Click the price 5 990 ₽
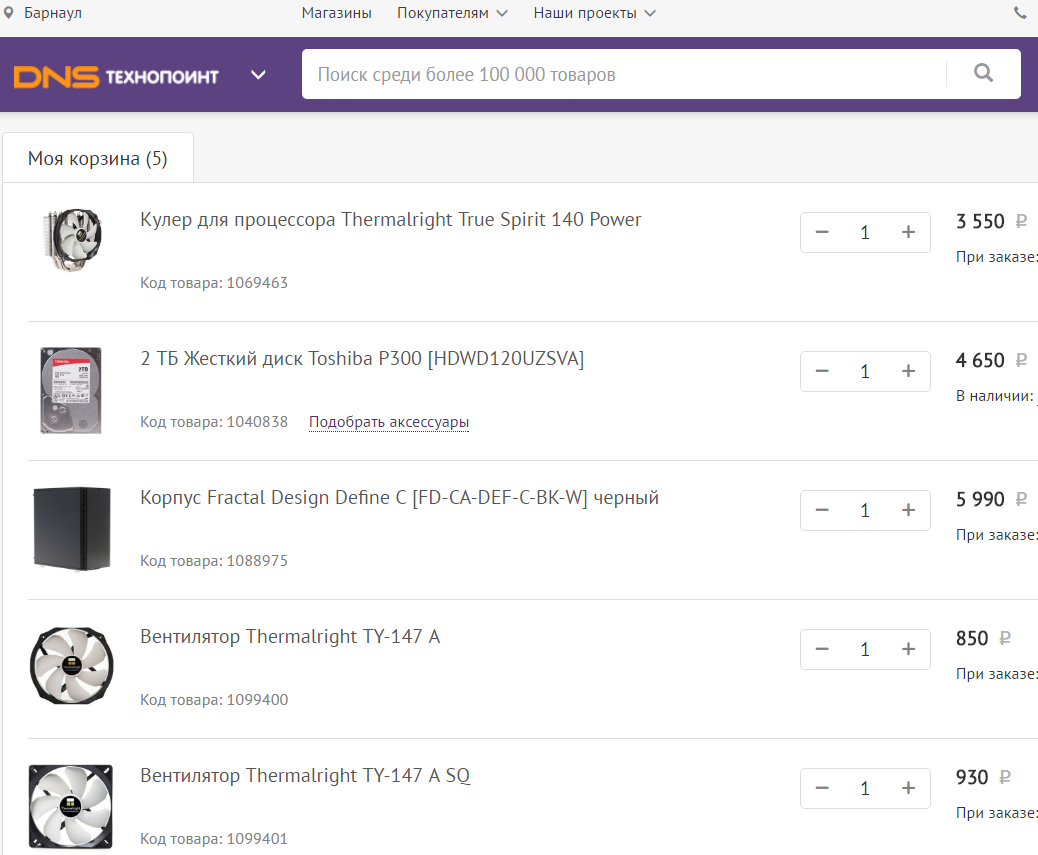Viewport: 1038px width, 855px height. pyautogui.click(x=991, y=499)
